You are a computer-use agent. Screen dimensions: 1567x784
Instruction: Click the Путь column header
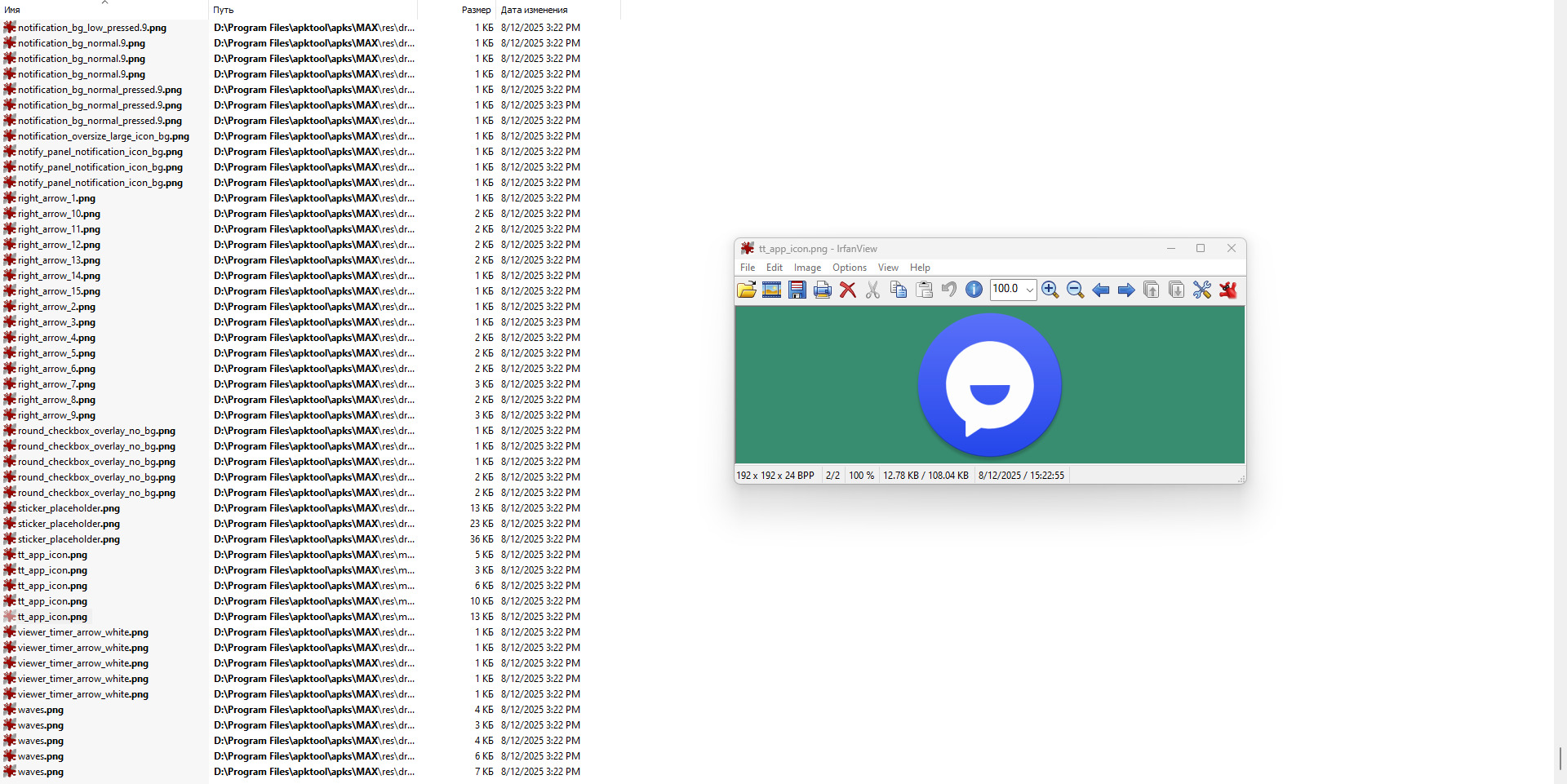[x=224, y=10]
